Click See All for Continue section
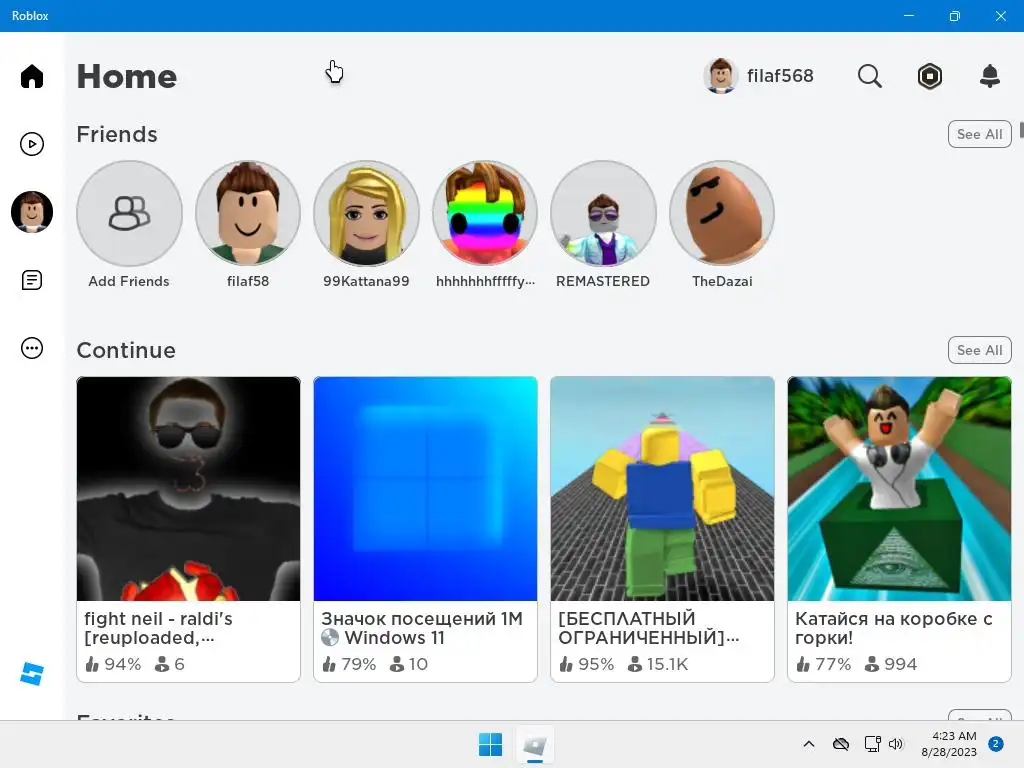 tap(979, 350)
